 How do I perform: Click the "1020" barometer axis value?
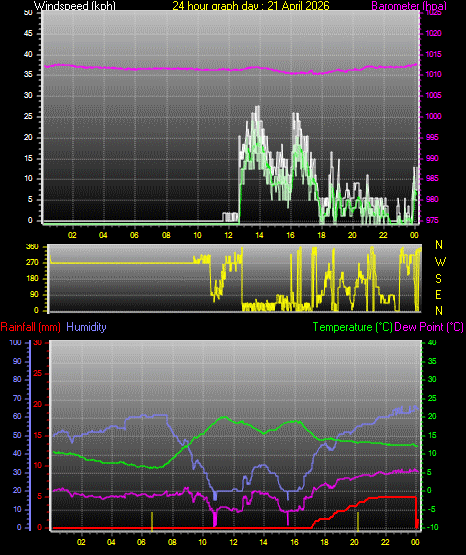click(433, 34)
